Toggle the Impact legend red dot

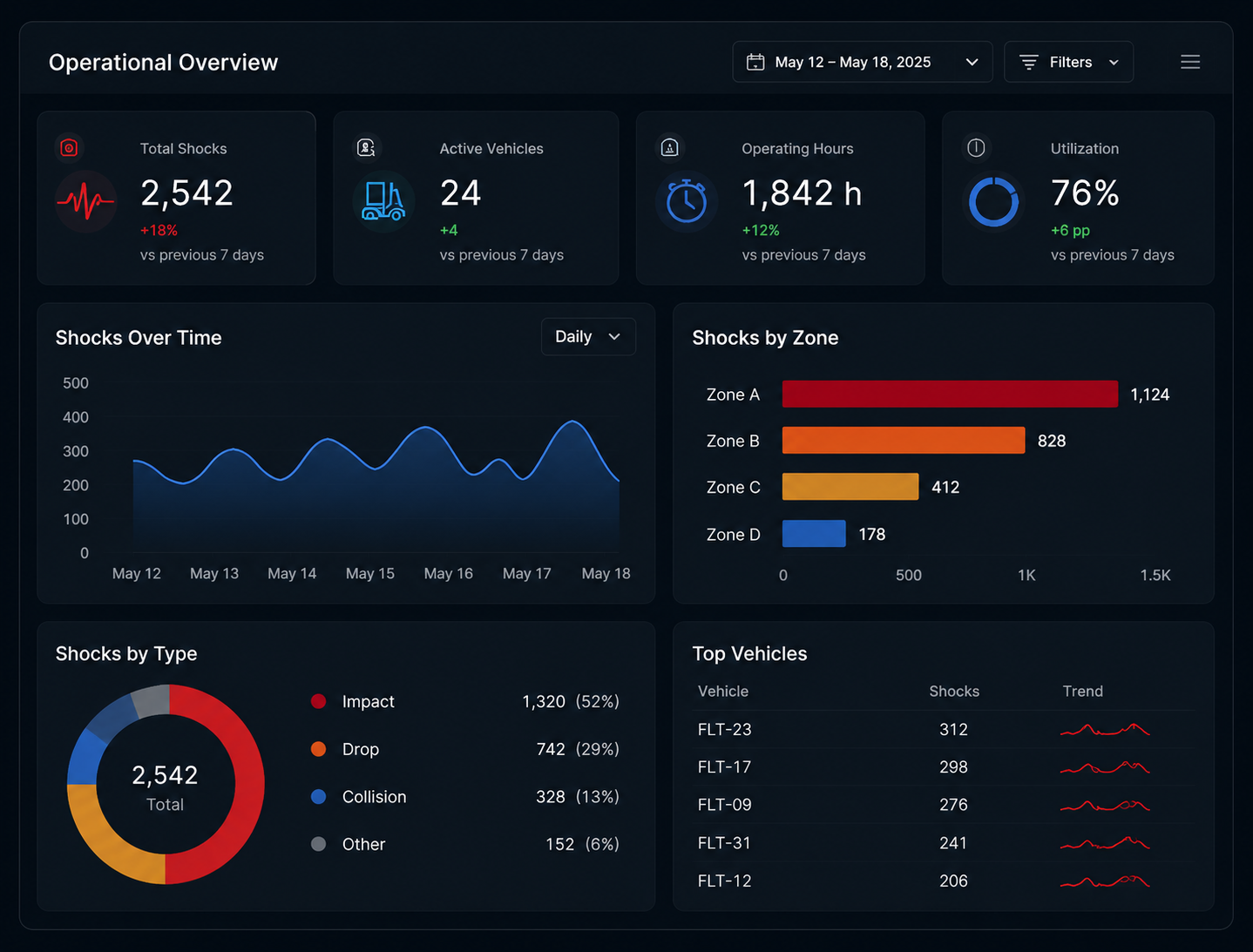point(319,701)
